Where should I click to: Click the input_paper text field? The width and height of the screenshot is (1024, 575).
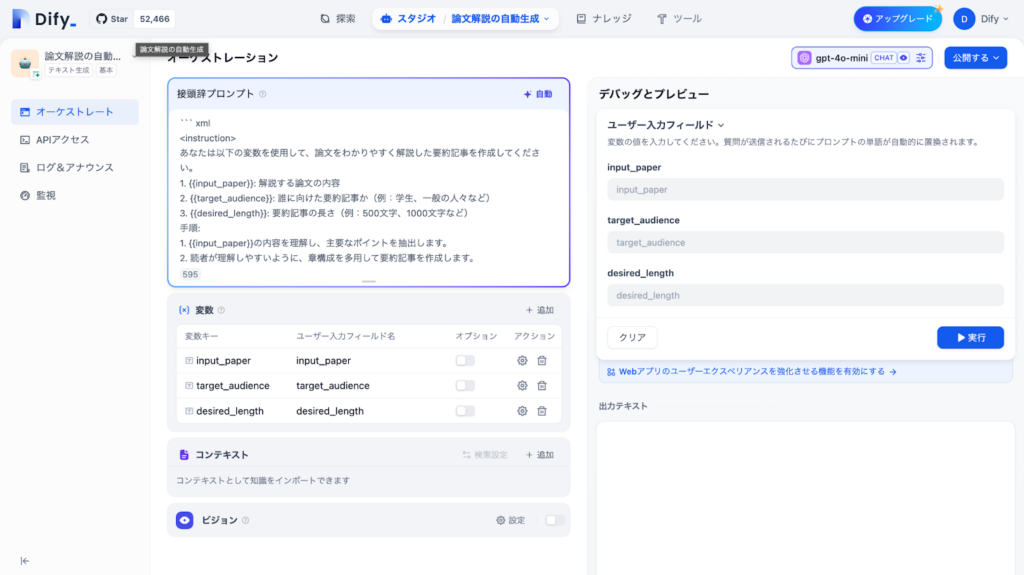[x=805, y=189]
